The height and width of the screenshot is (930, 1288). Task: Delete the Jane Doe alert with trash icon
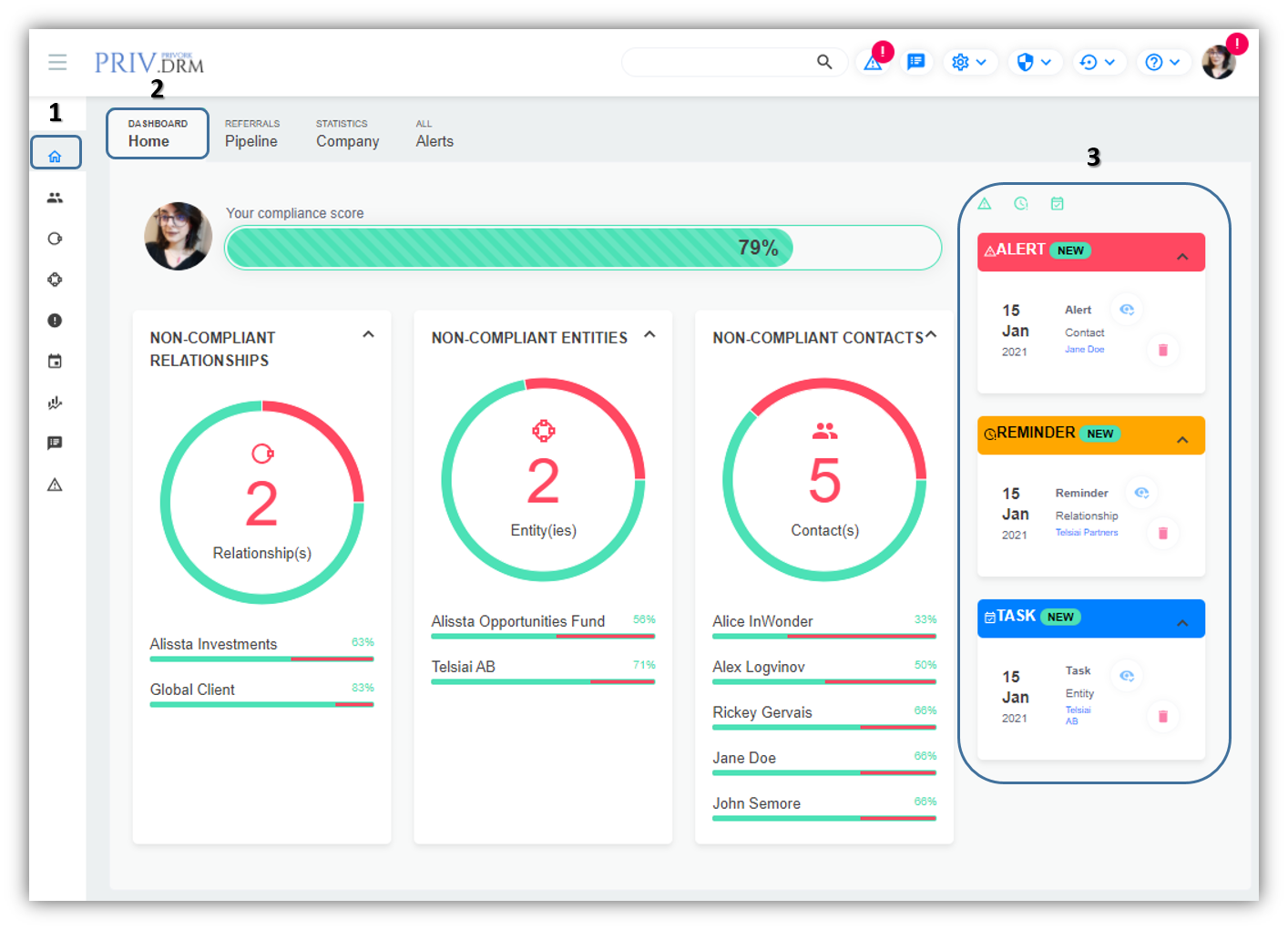[1162, 350]
